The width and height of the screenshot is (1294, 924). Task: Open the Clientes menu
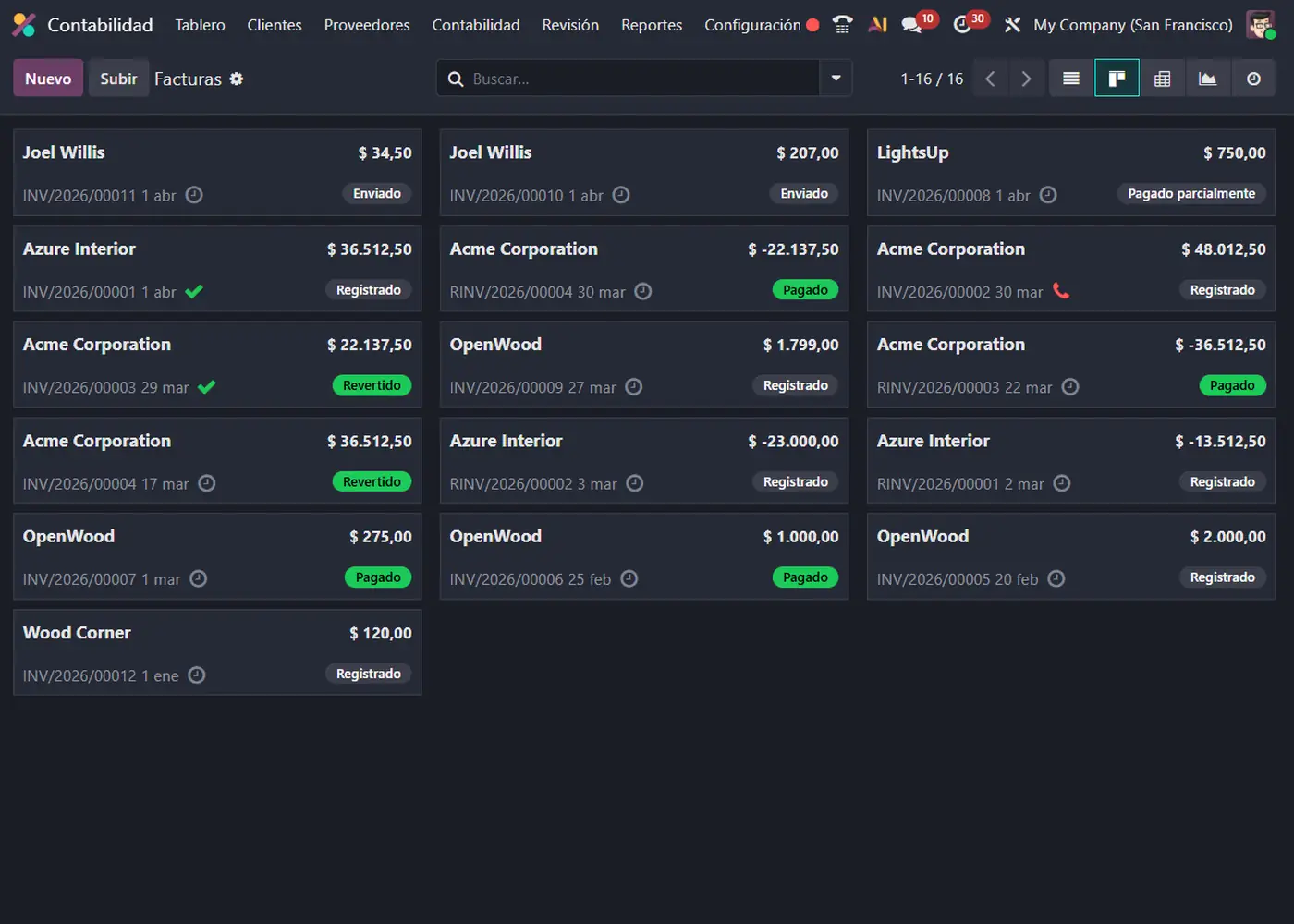pyautogui.click(x=275, y=25)
